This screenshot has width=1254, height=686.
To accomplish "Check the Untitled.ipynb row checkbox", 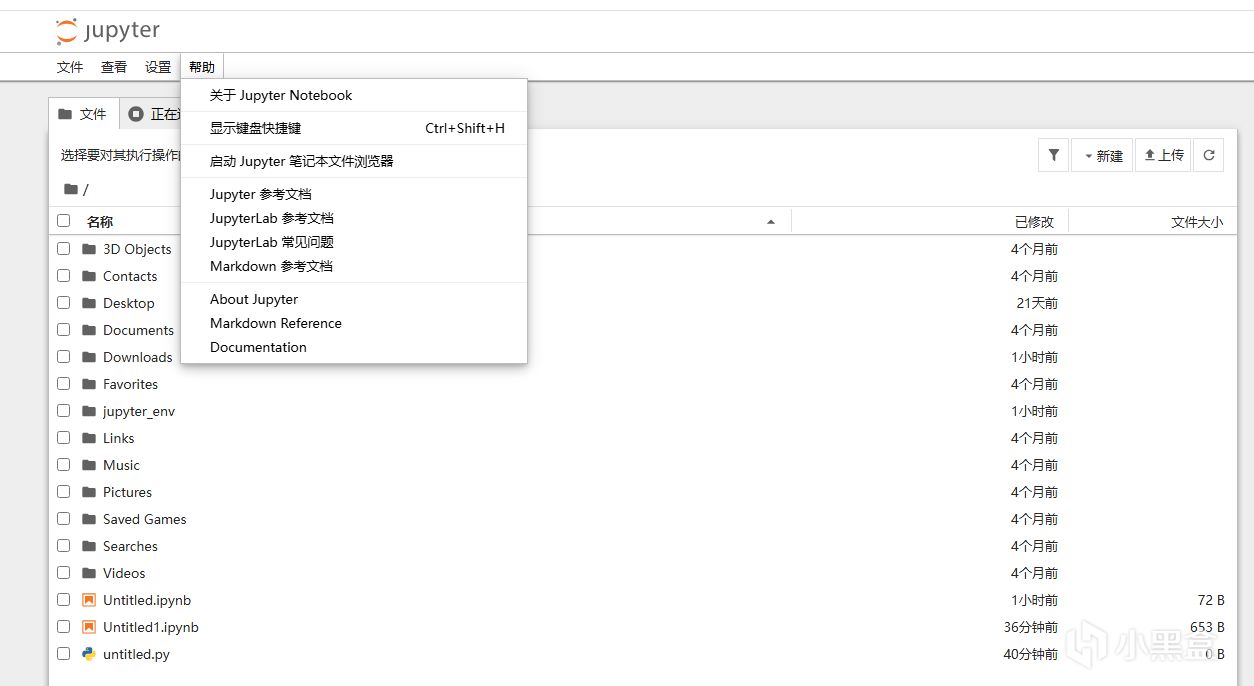I will (x=64, y=600).
